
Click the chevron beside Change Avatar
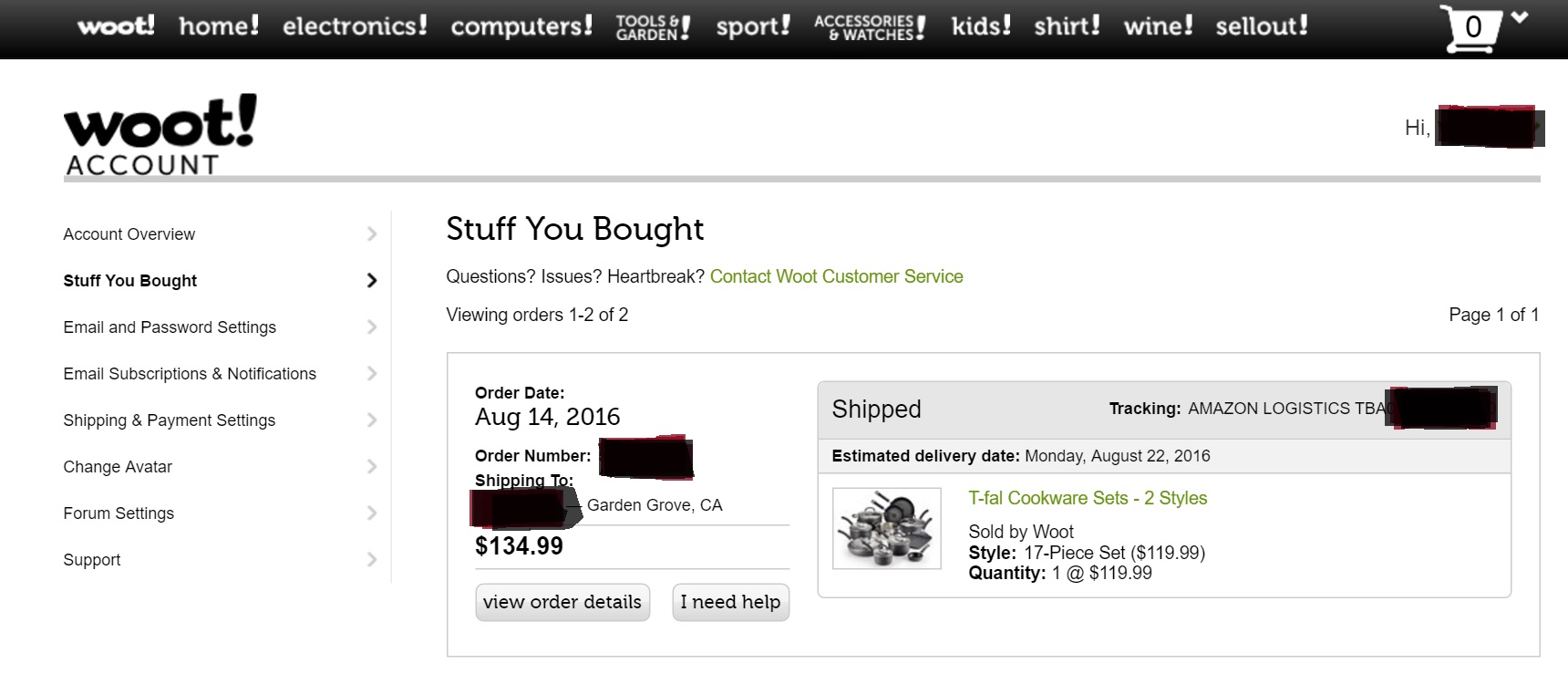coord(371,467)
